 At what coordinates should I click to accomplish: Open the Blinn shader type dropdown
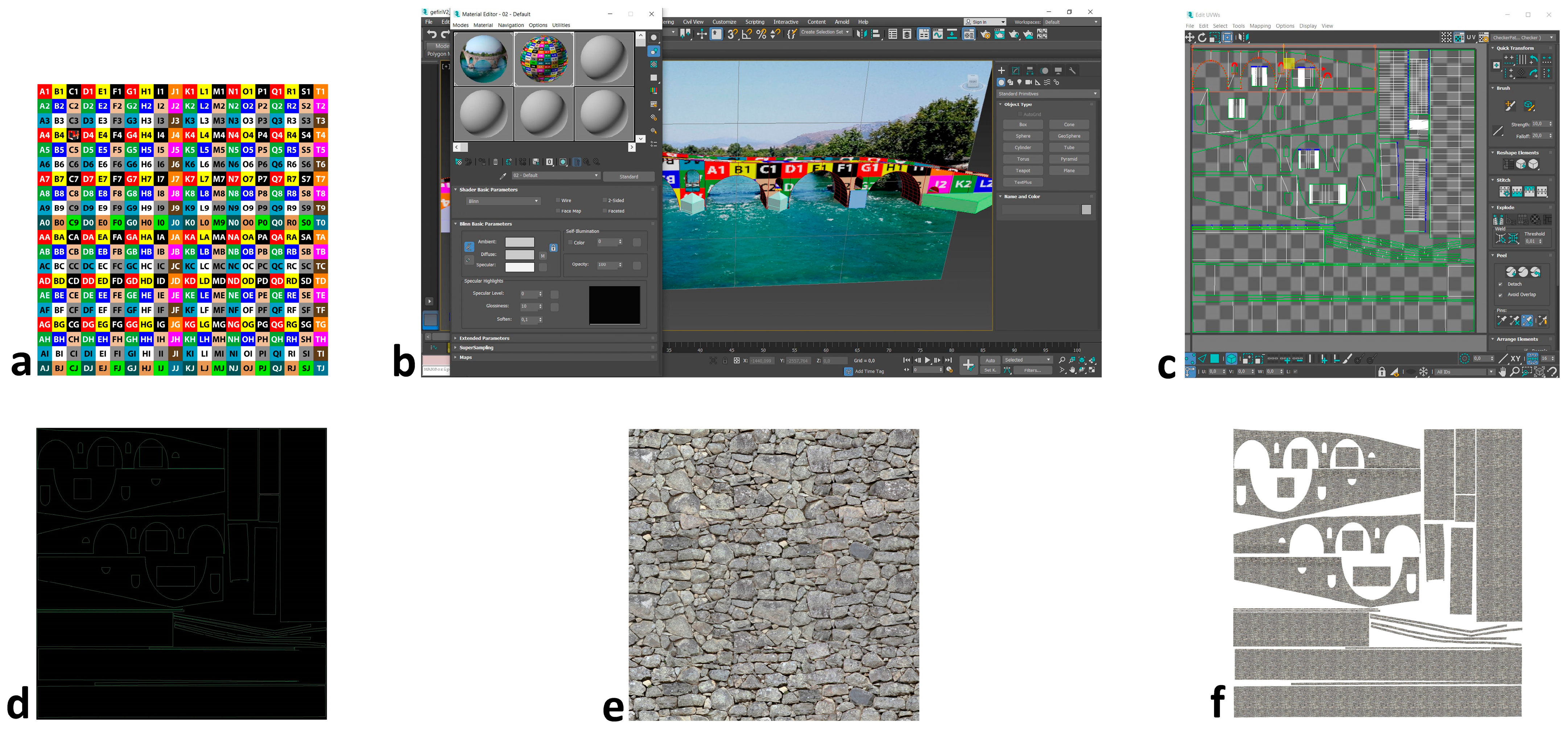click(503, 201)
